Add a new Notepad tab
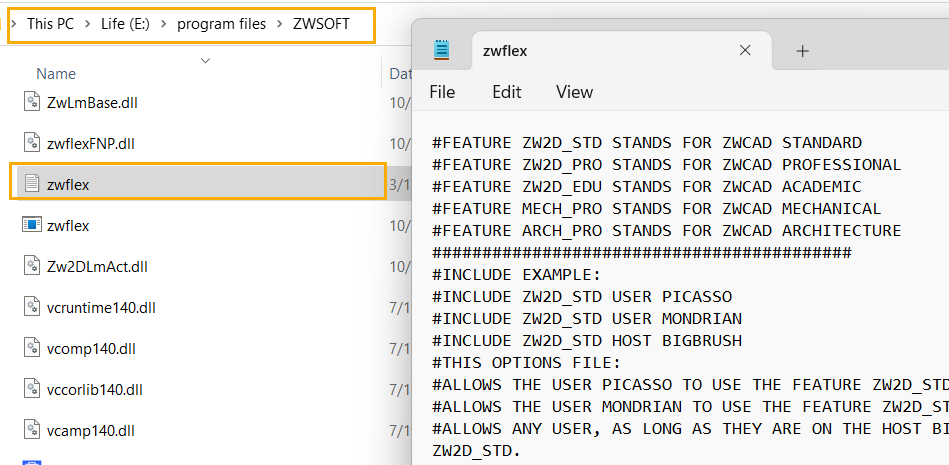Viewport: 949px width, 465px height. tap(802, 51)
